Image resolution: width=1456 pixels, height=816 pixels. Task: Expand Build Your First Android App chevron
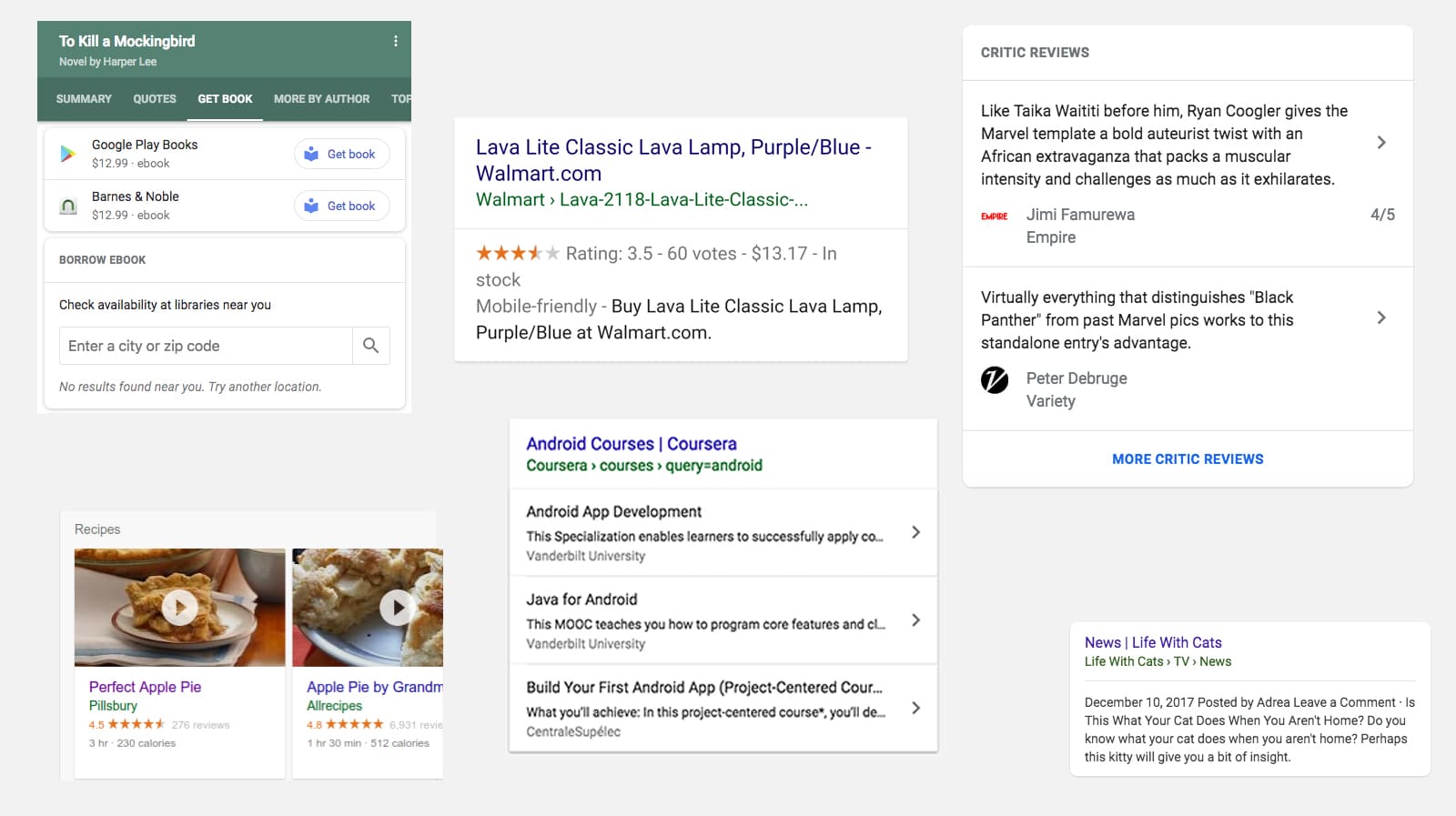915,708
